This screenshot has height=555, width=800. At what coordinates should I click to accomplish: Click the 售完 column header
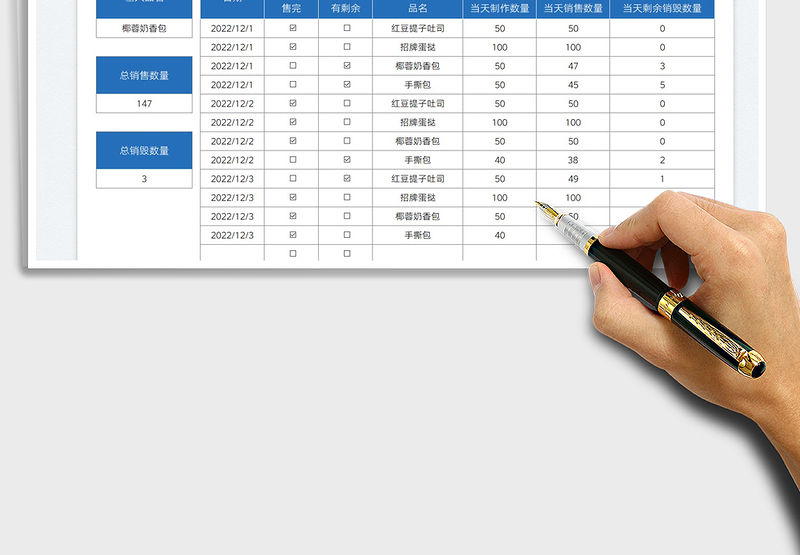click(291, 8)
